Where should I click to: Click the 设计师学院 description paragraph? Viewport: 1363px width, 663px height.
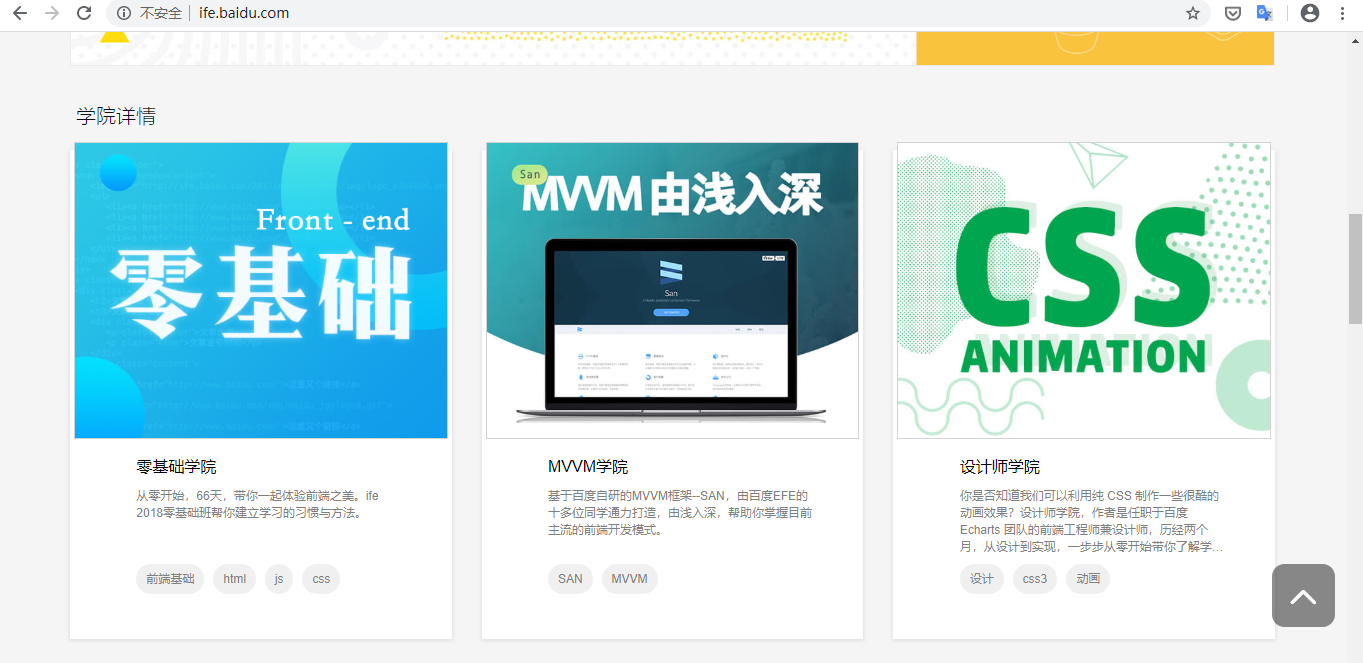1091,521
